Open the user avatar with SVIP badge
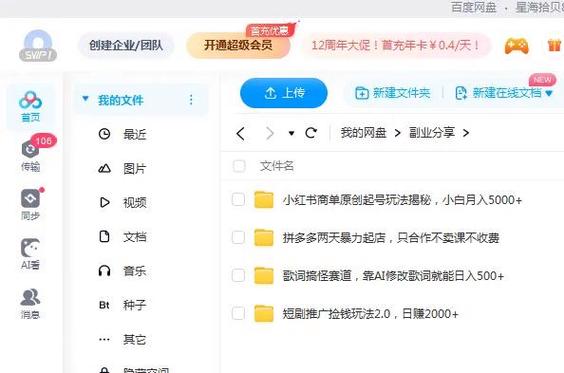 [x=38, y=46]
